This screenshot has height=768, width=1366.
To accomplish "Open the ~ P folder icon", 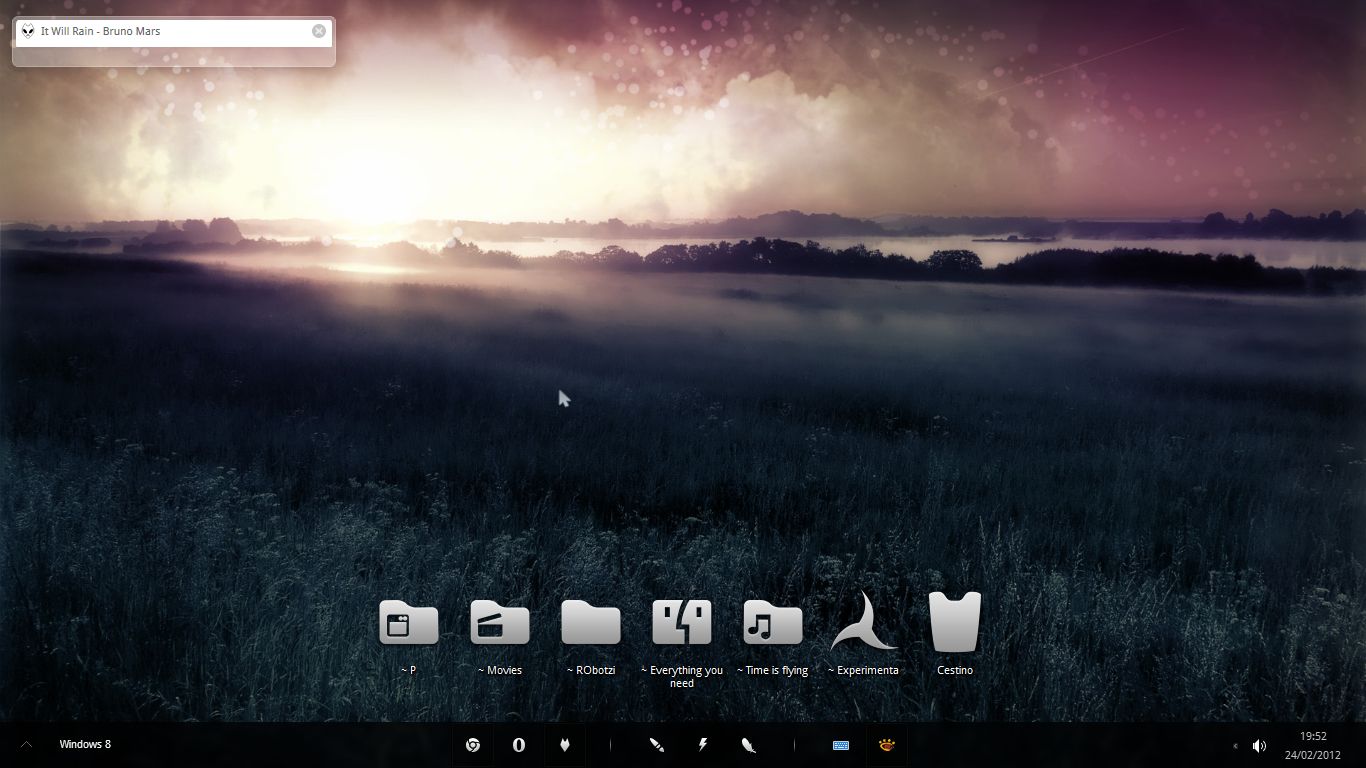I will (408, 622).
